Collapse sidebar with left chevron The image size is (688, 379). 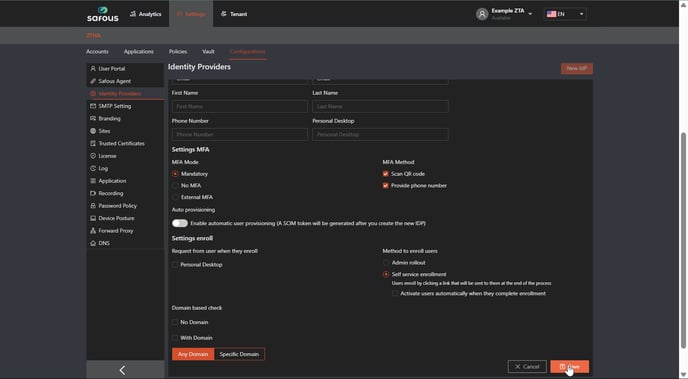[122, 370]
